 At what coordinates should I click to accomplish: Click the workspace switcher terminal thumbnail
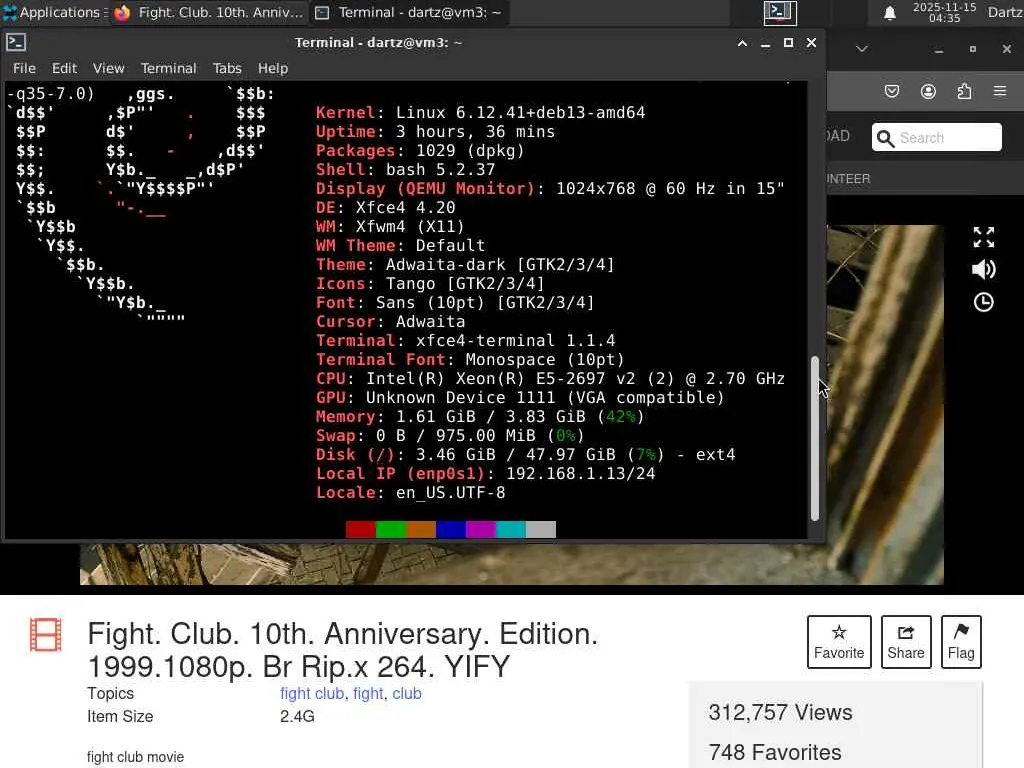coord(780,12)
